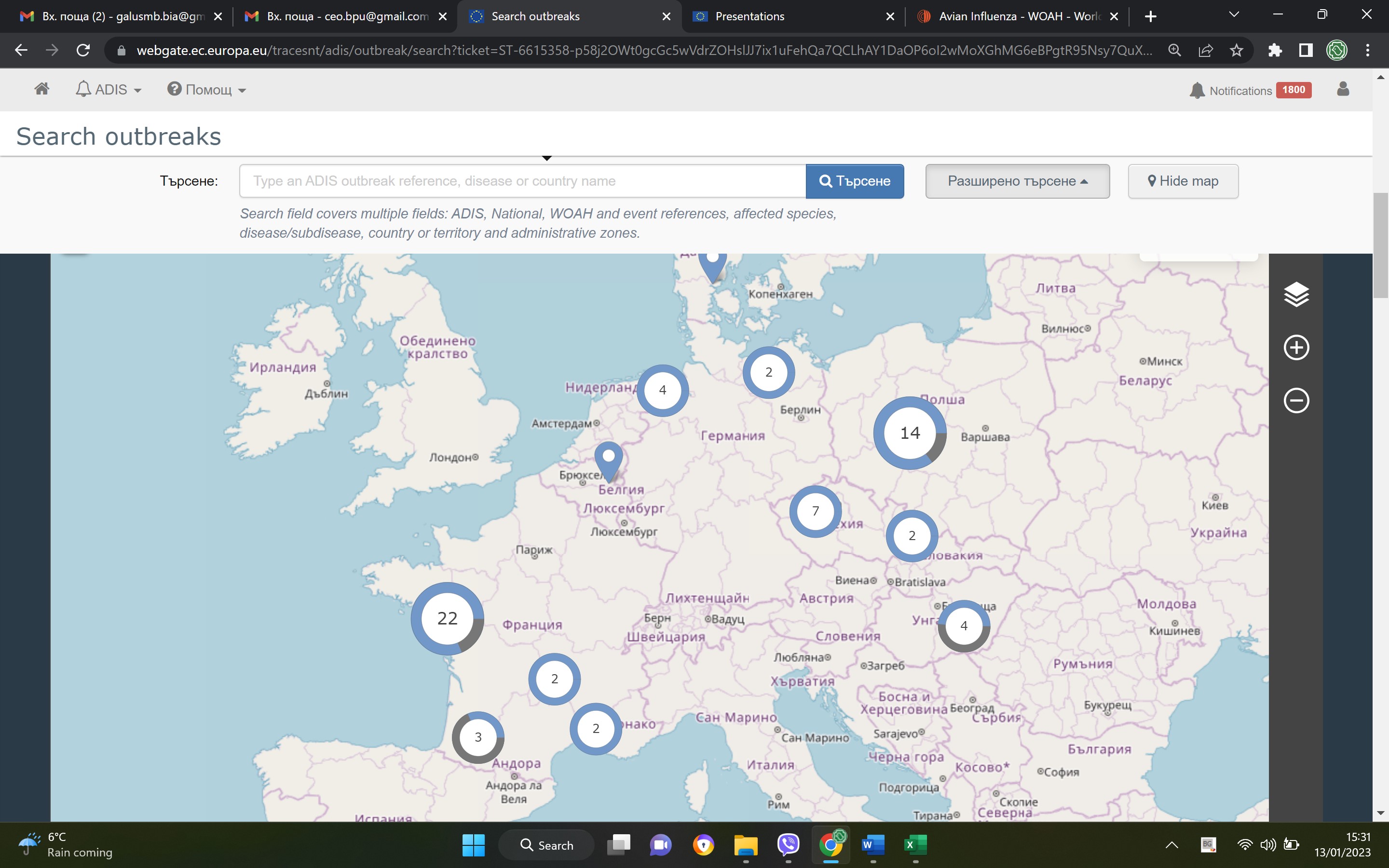
Task: Open clock showing 15:31
Action: point(1342,844)
